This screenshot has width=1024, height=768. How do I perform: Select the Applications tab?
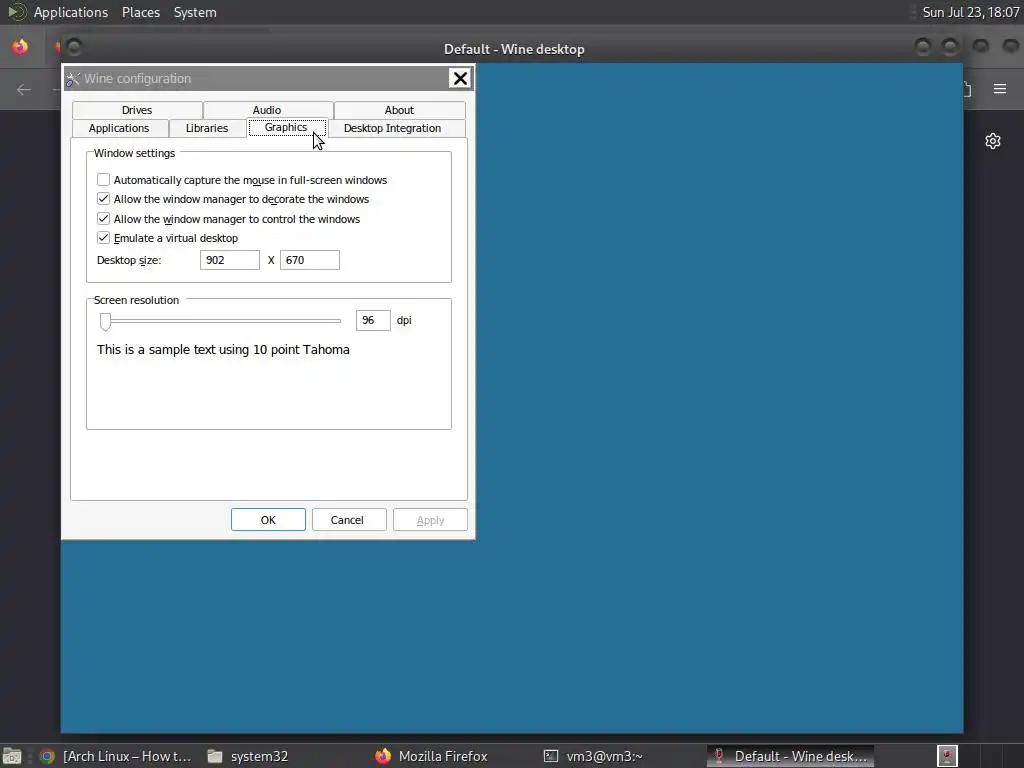[119, 128]
